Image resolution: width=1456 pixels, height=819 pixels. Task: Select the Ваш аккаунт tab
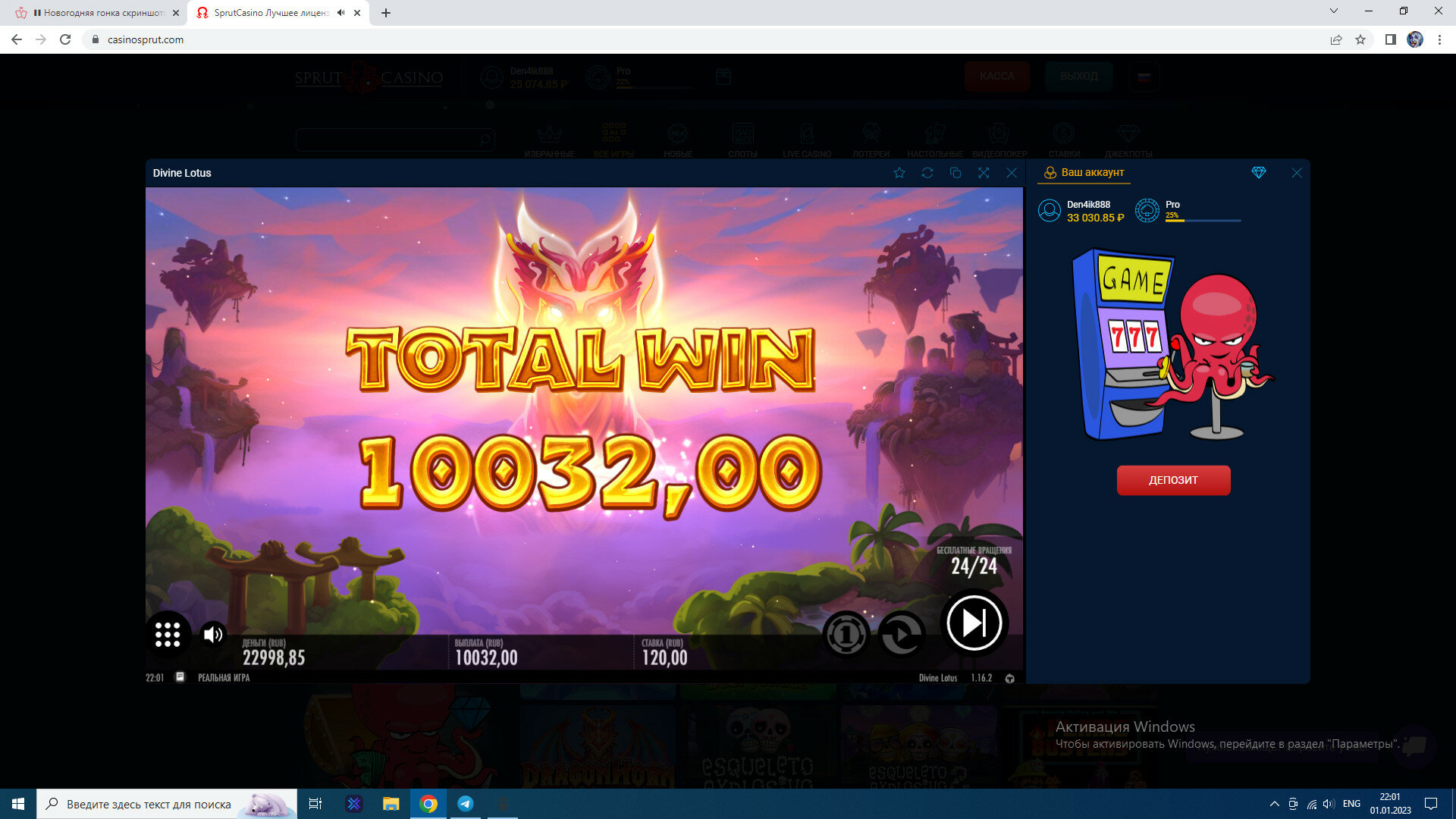[1084, 173]
